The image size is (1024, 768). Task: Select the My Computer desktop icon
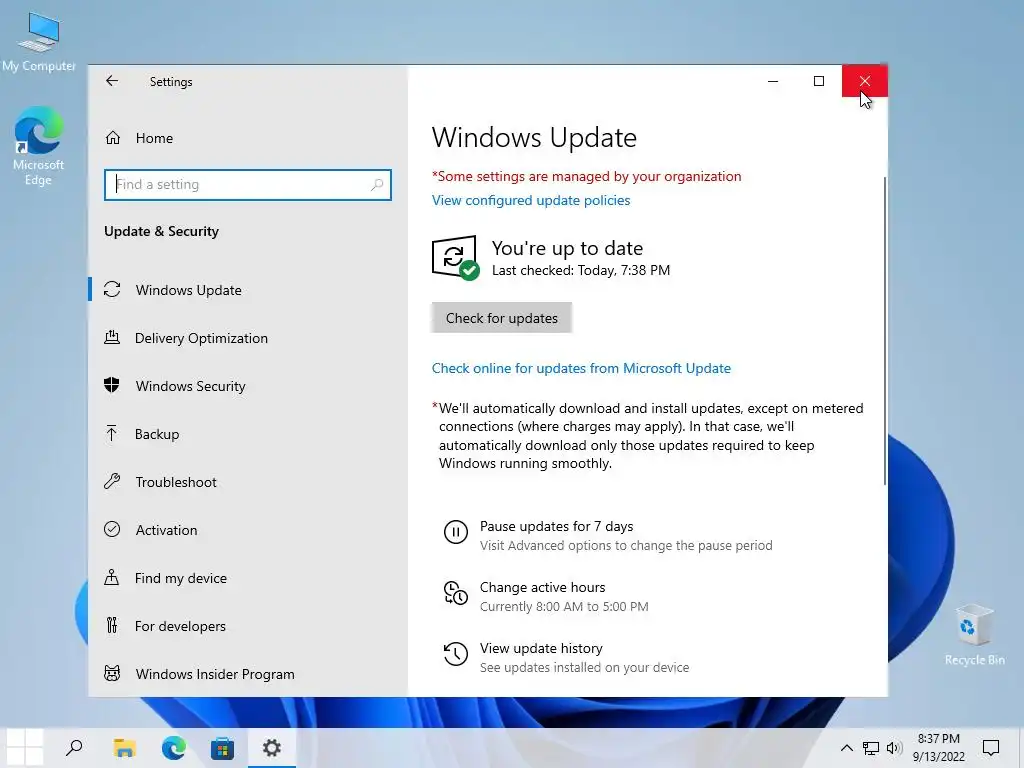[39, 40]
